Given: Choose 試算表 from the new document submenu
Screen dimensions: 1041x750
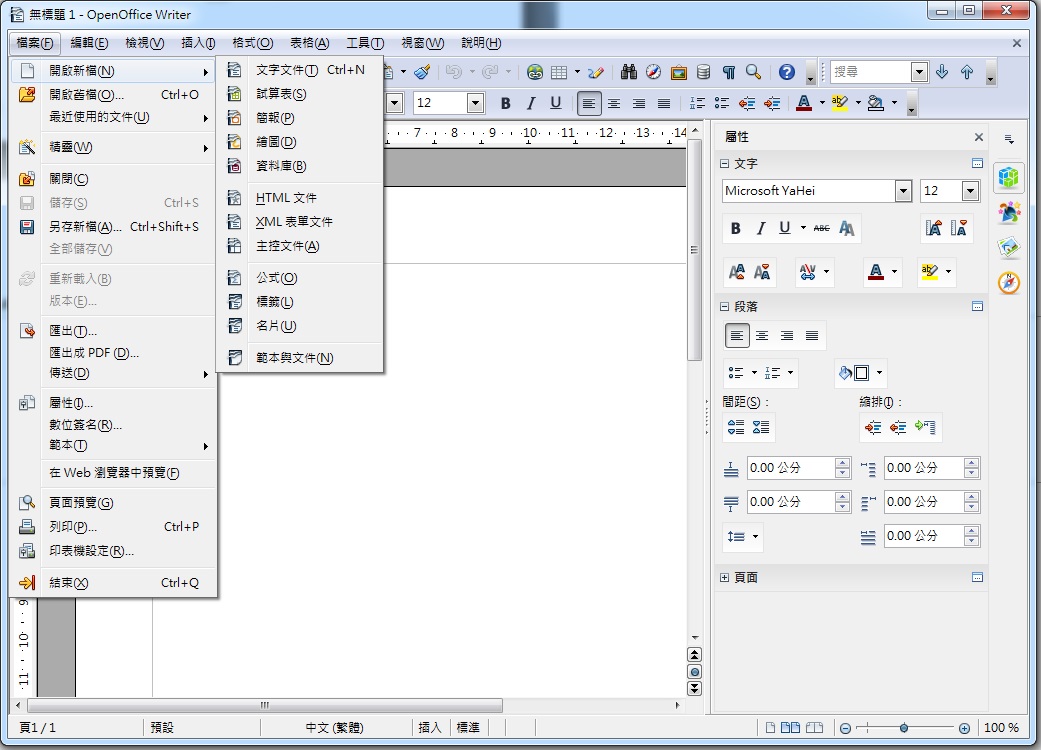Looking at the screenshot, I should [281, 94].
